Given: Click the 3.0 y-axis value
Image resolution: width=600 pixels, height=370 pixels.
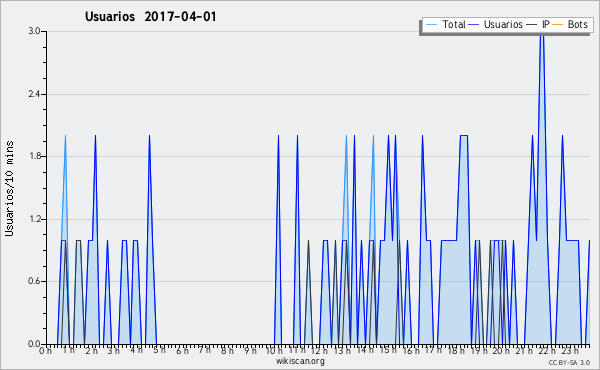Looking at the screenshot, I should [34, 31].
